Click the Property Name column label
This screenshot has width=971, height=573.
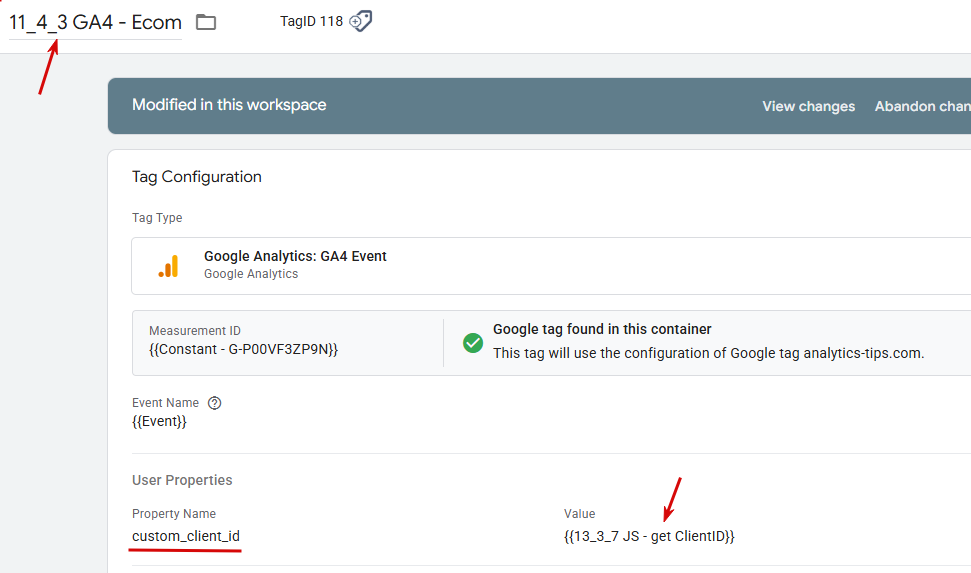click(x=174, y=514)
